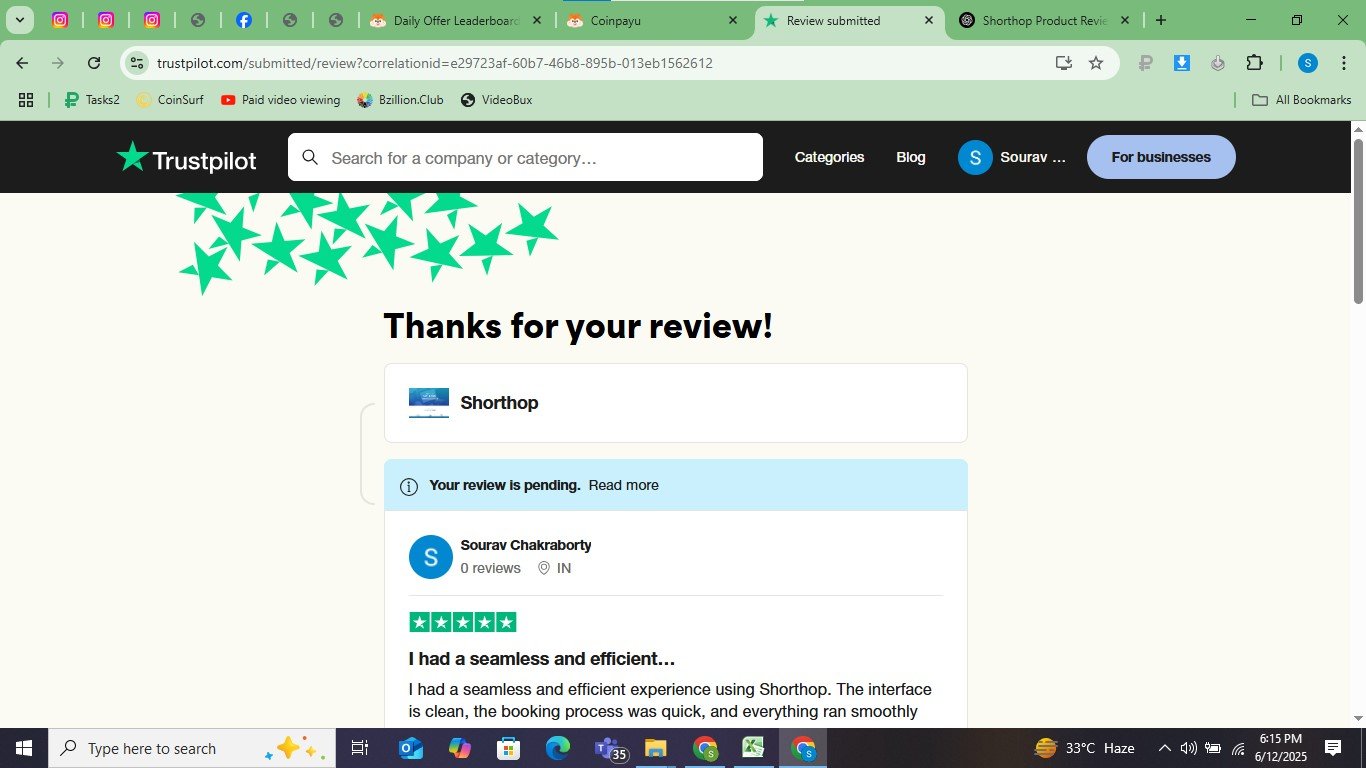1366x768 pixels.
Task: View site information icon in address bar
Action: [x=137, y=63]
